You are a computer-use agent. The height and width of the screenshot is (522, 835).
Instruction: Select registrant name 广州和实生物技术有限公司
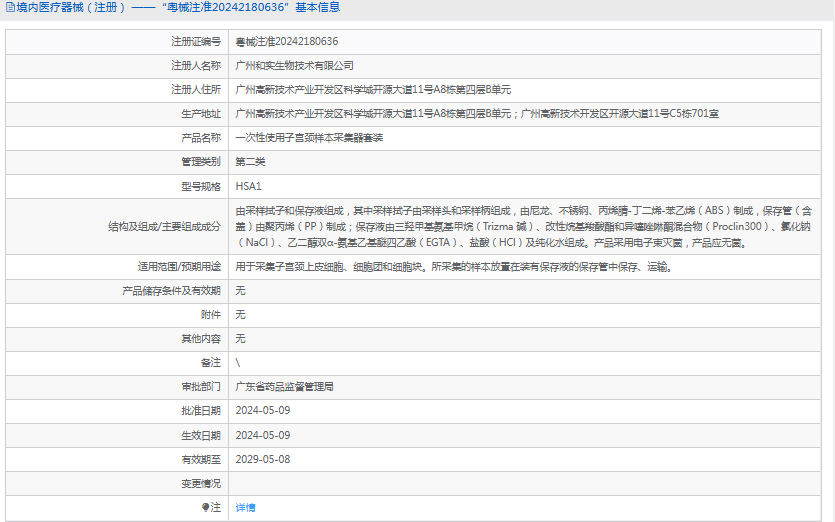(x=294, y=66)
